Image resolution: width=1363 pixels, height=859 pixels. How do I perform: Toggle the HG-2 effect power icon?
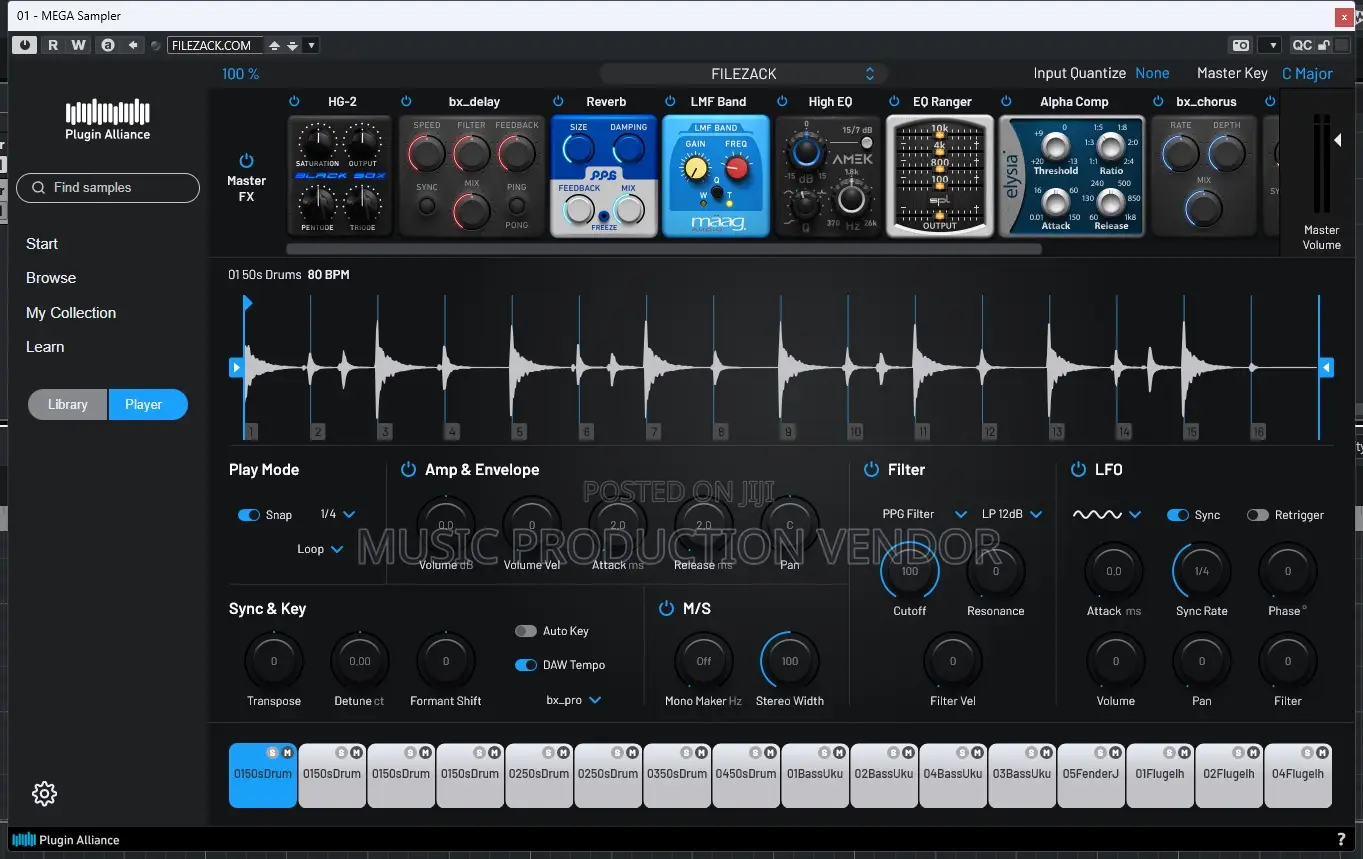(x=294, y=101)
